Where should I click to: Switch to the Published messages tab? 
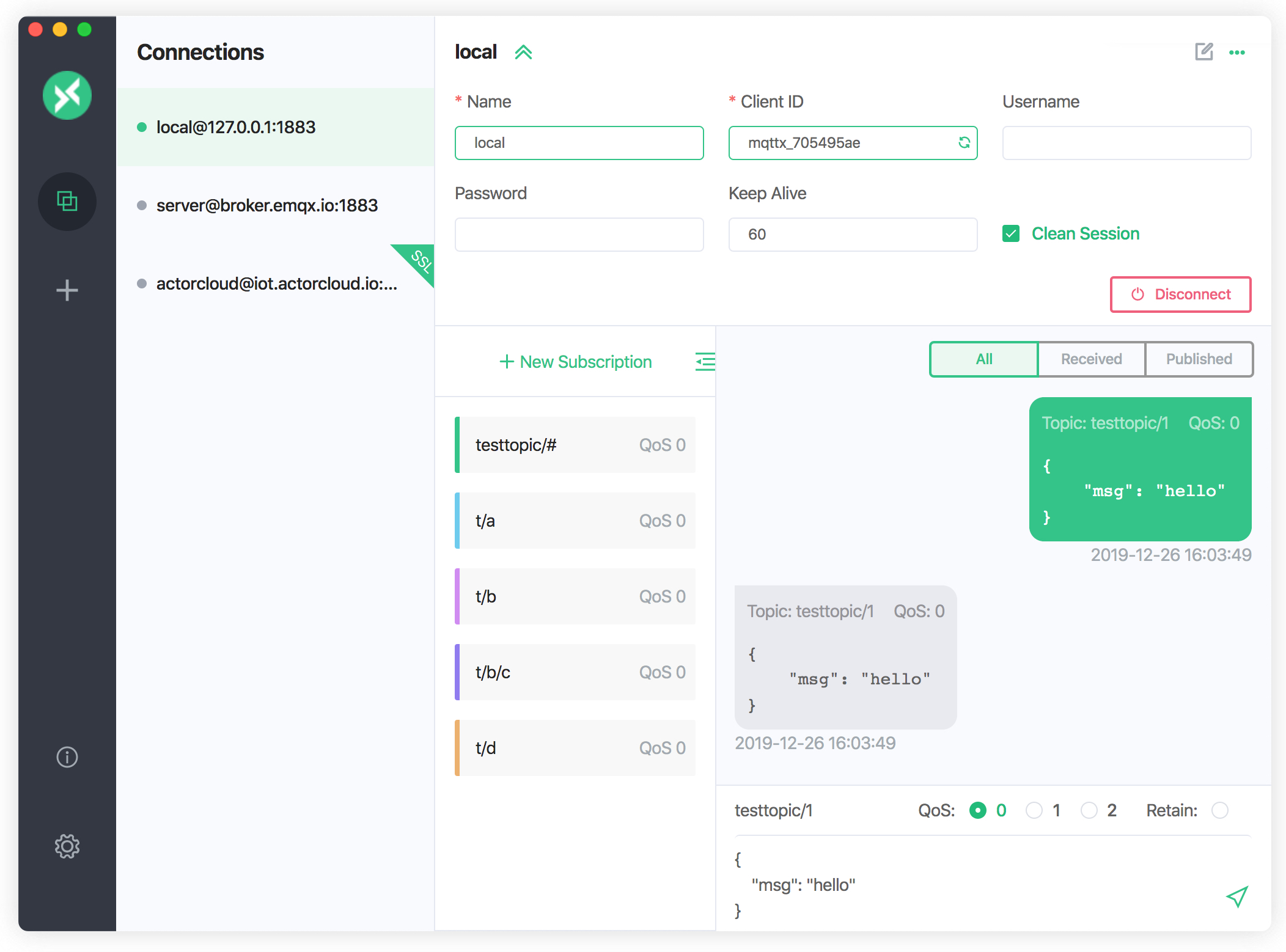[x=1199, y=359]
